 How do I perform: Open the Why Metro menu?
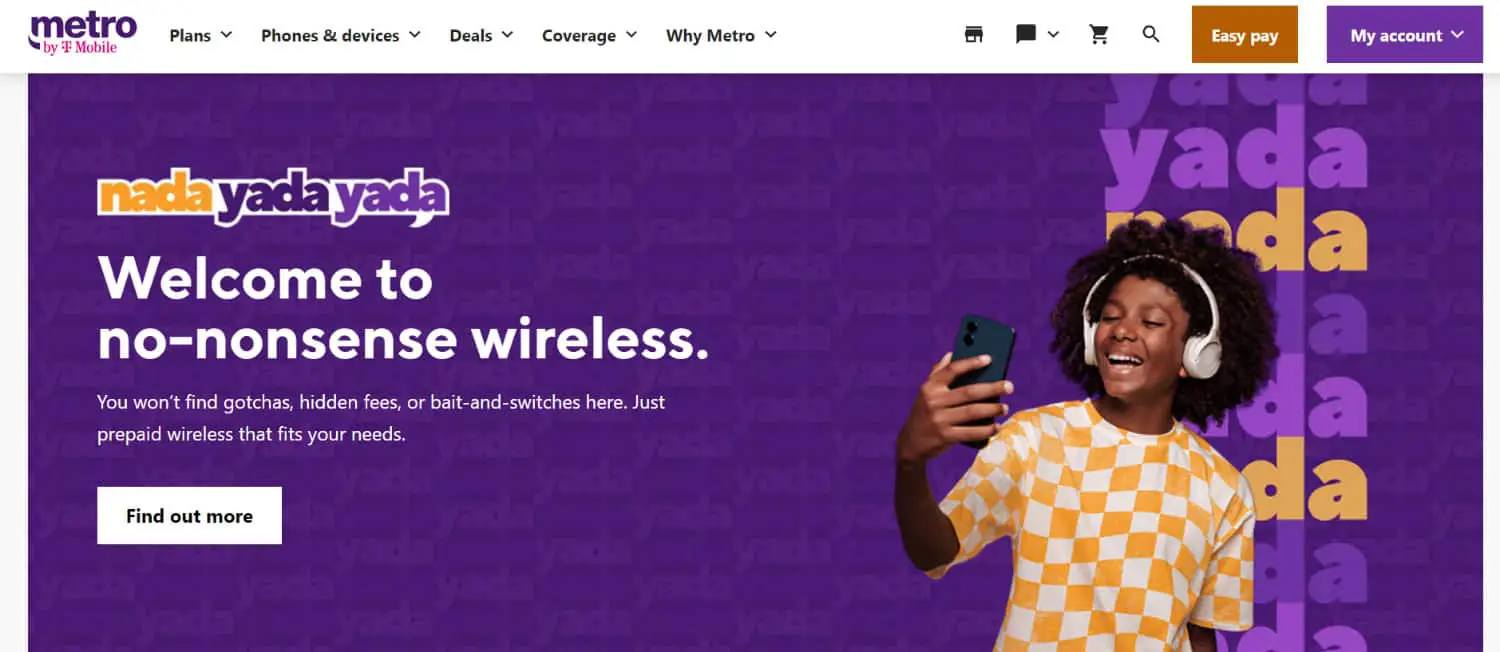pos(721,35)
